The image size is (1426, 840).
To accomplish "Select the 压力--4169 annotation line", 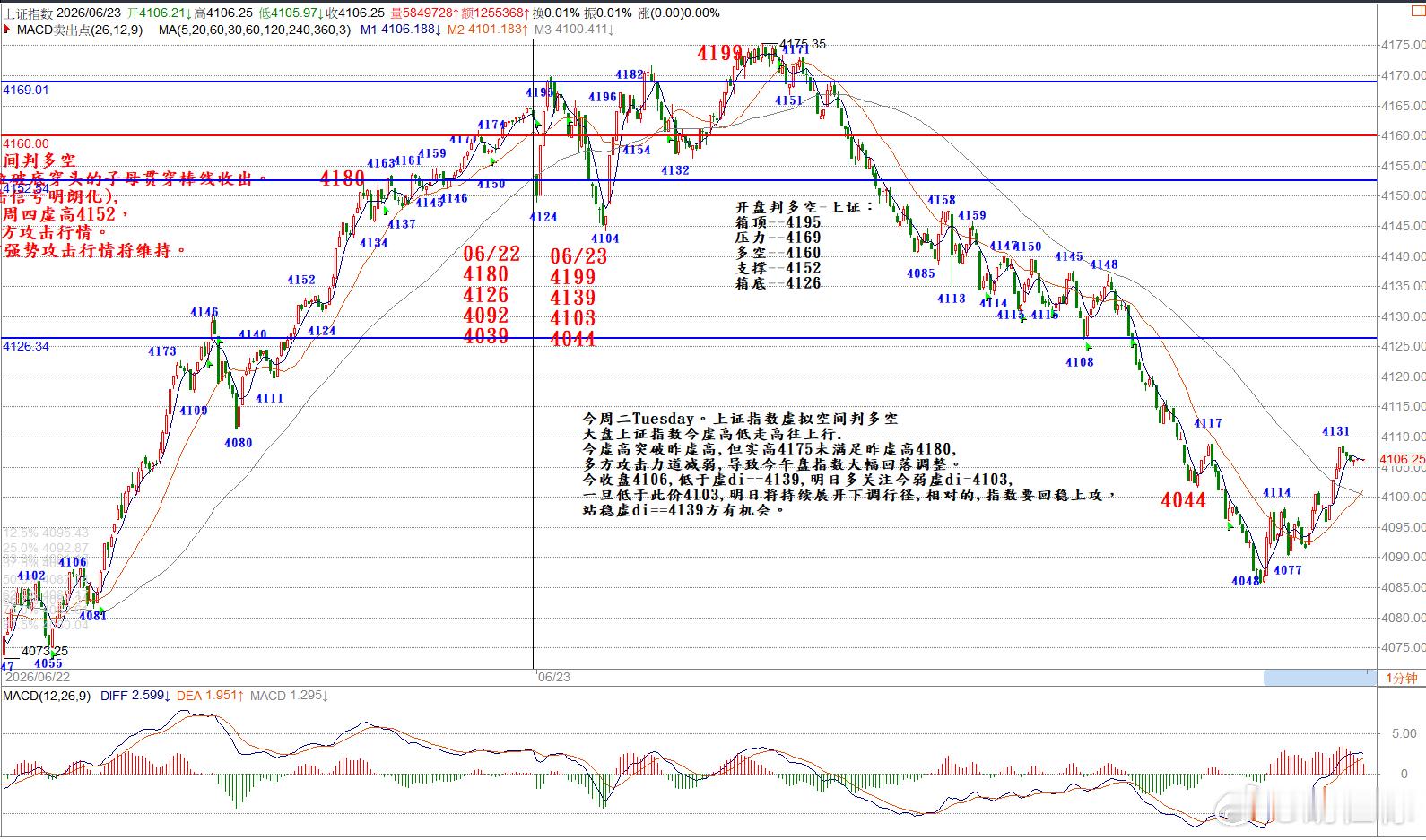I will click(778, 237).
